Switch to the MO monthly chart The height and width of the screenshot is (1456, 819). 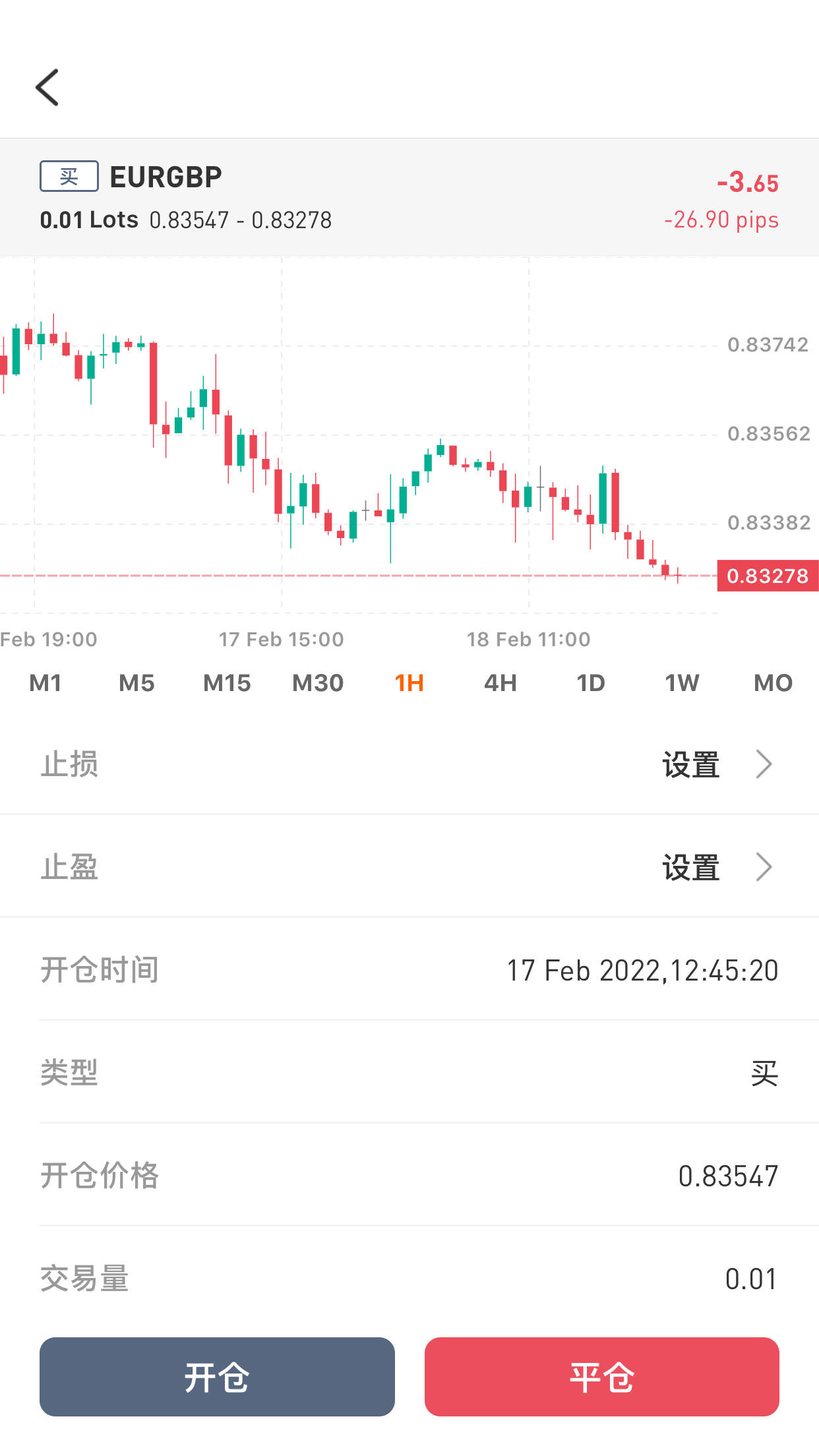click(773, 682)
